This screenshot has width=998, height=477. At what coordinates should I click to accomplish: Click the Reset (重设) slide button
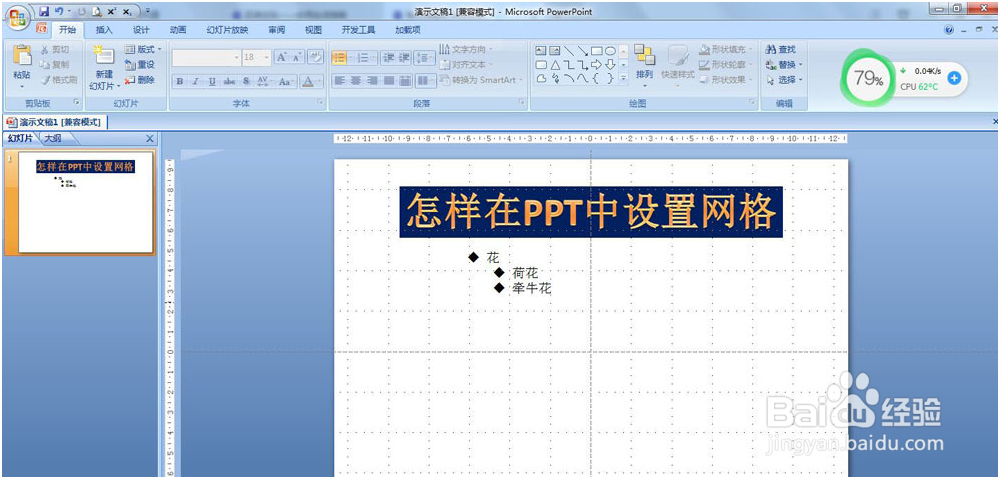139,64
